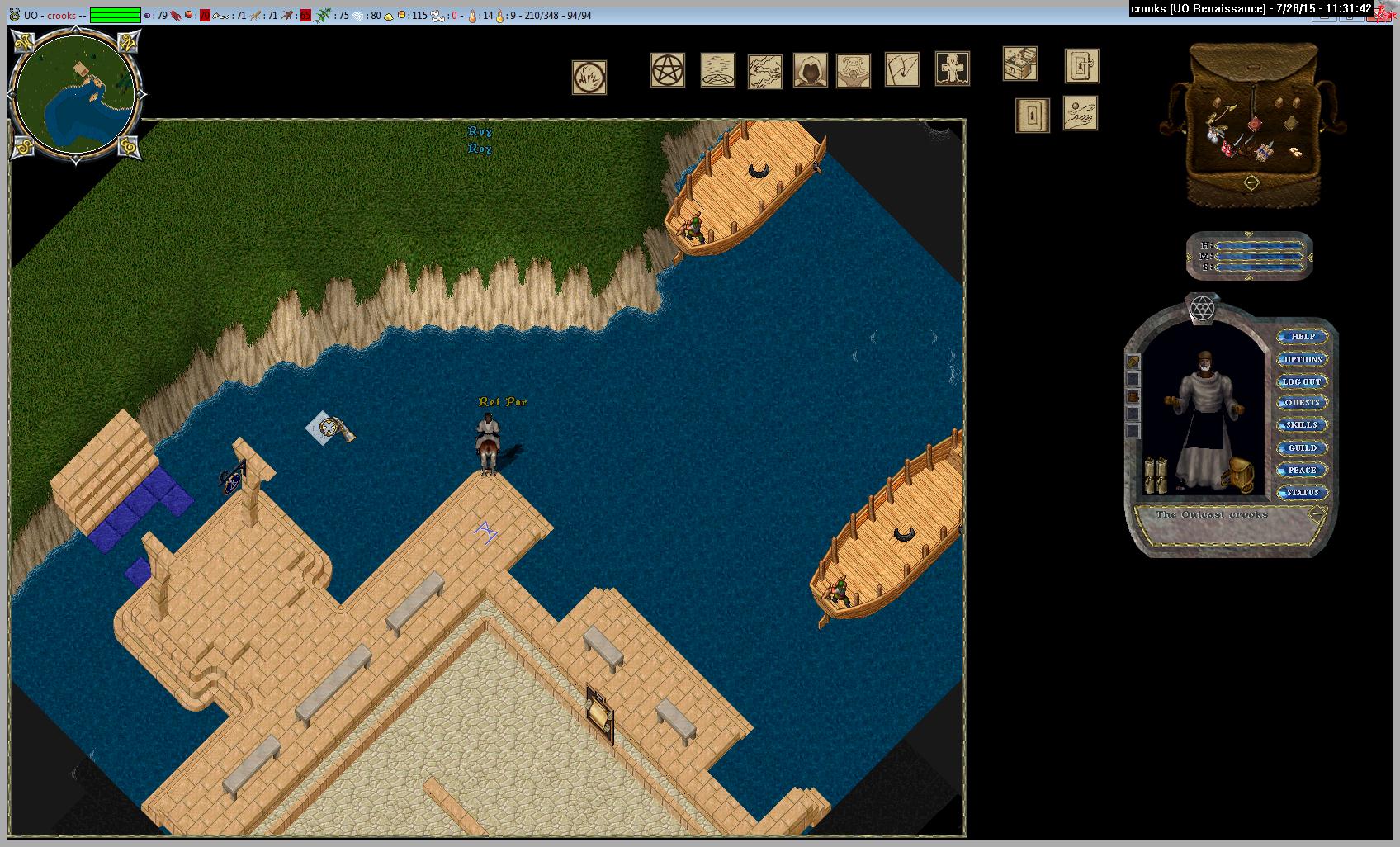
Task: Click the waving flag spell icon
Action: point(902,69)
